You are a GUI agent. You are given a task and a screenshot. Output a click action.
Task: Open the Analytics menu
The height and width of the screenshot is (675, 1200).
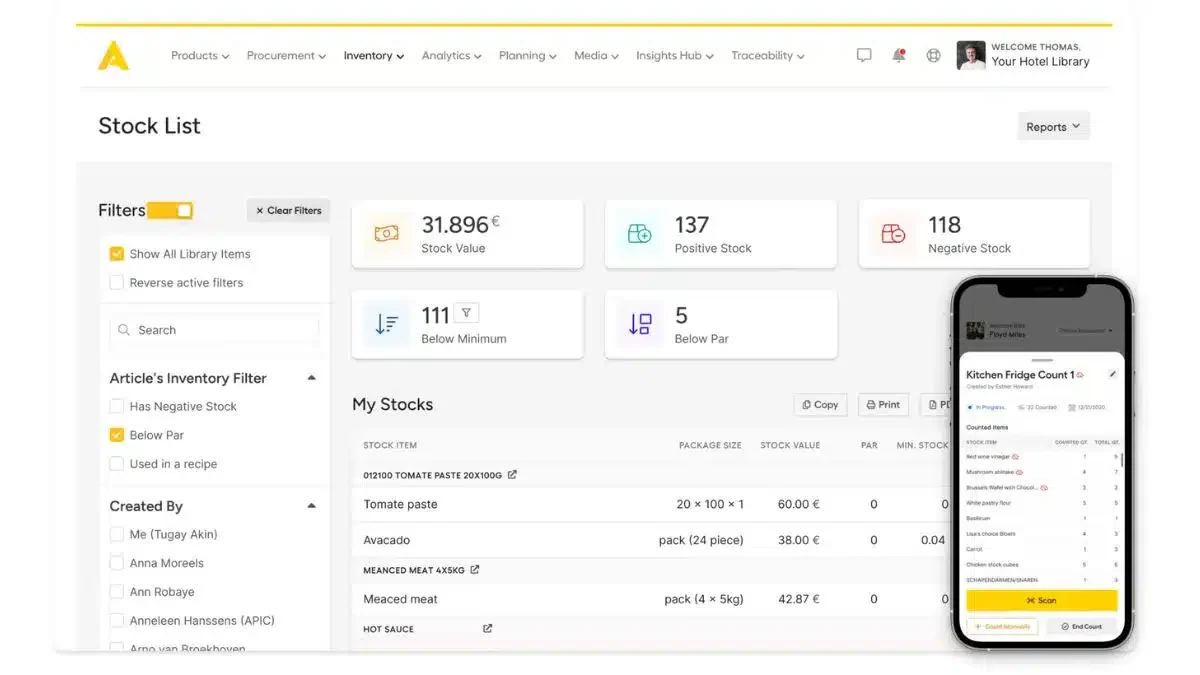[452, 56]
